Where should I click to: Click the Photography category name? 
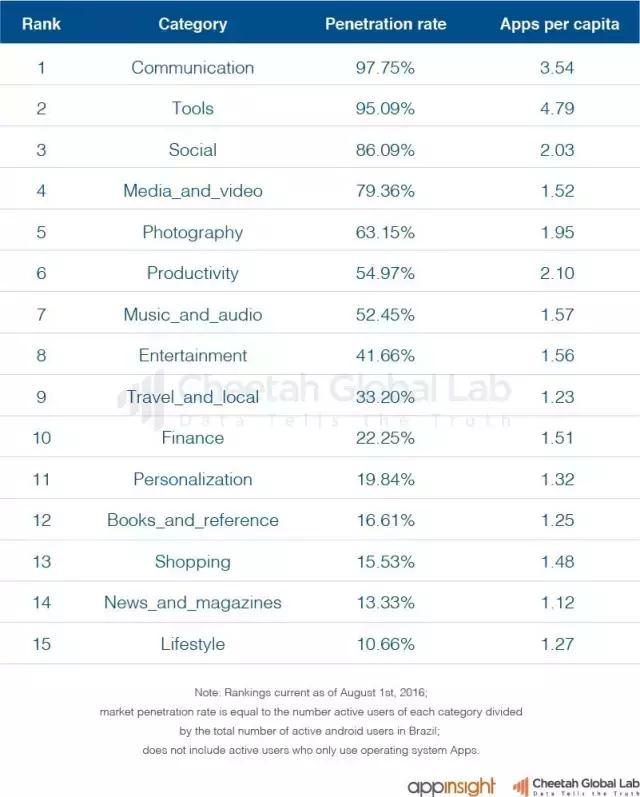(x=193, y=232)
